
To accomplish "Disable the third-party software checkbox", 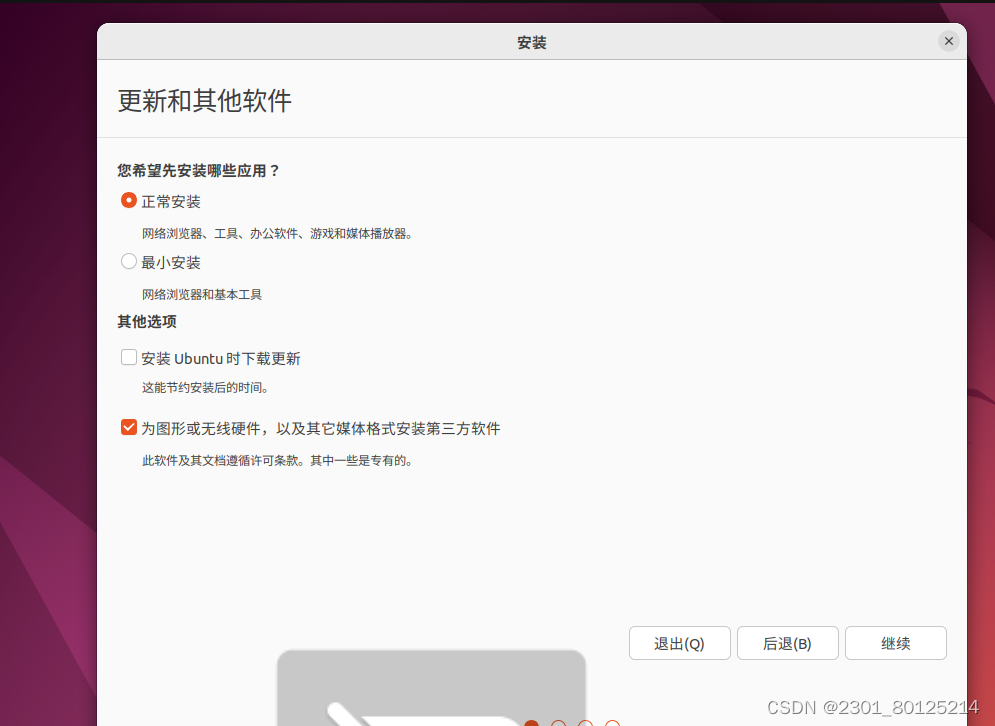I will (x=129, y=426).
